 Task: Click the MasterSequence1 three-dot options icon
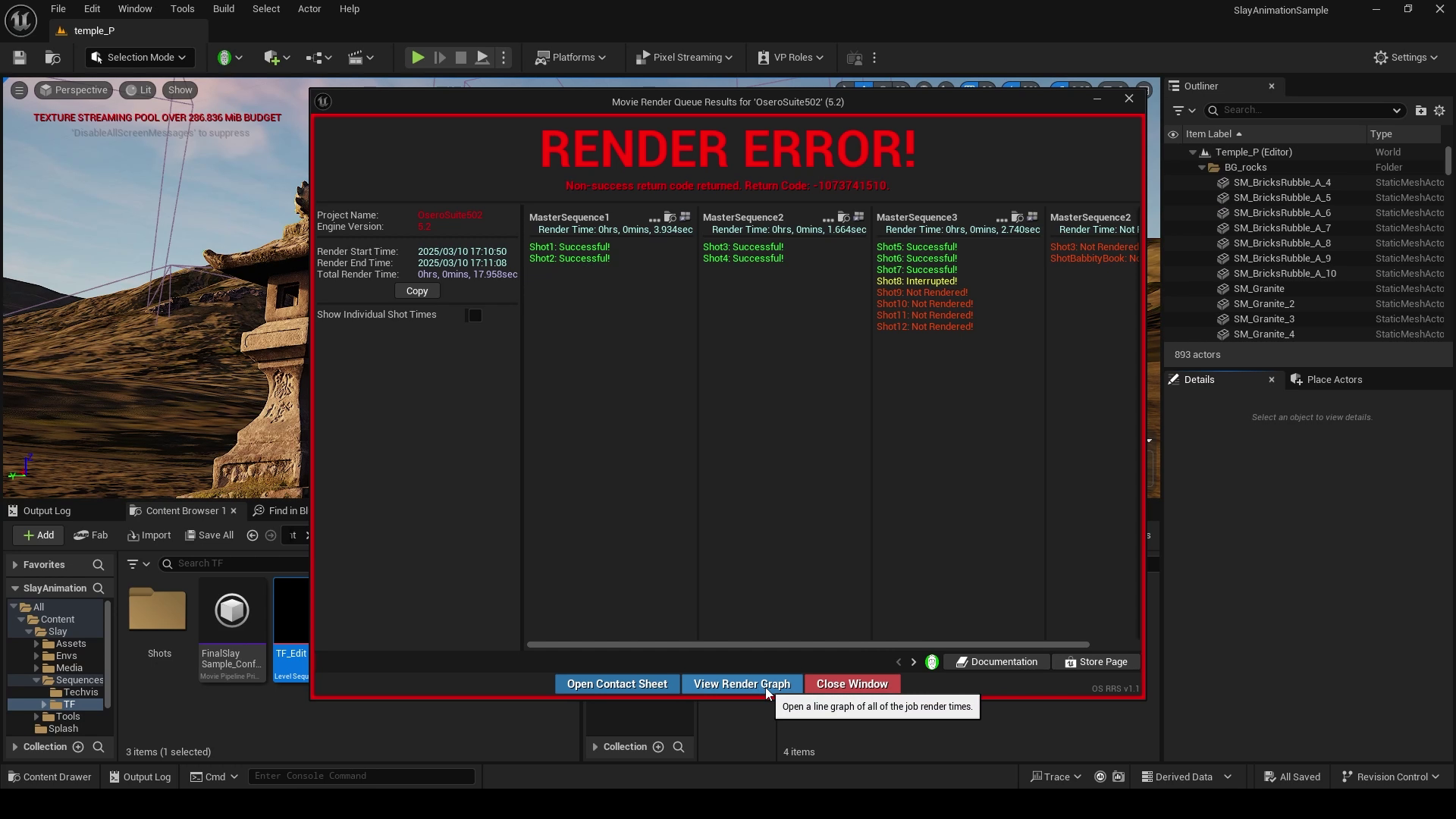click(654, 218)
